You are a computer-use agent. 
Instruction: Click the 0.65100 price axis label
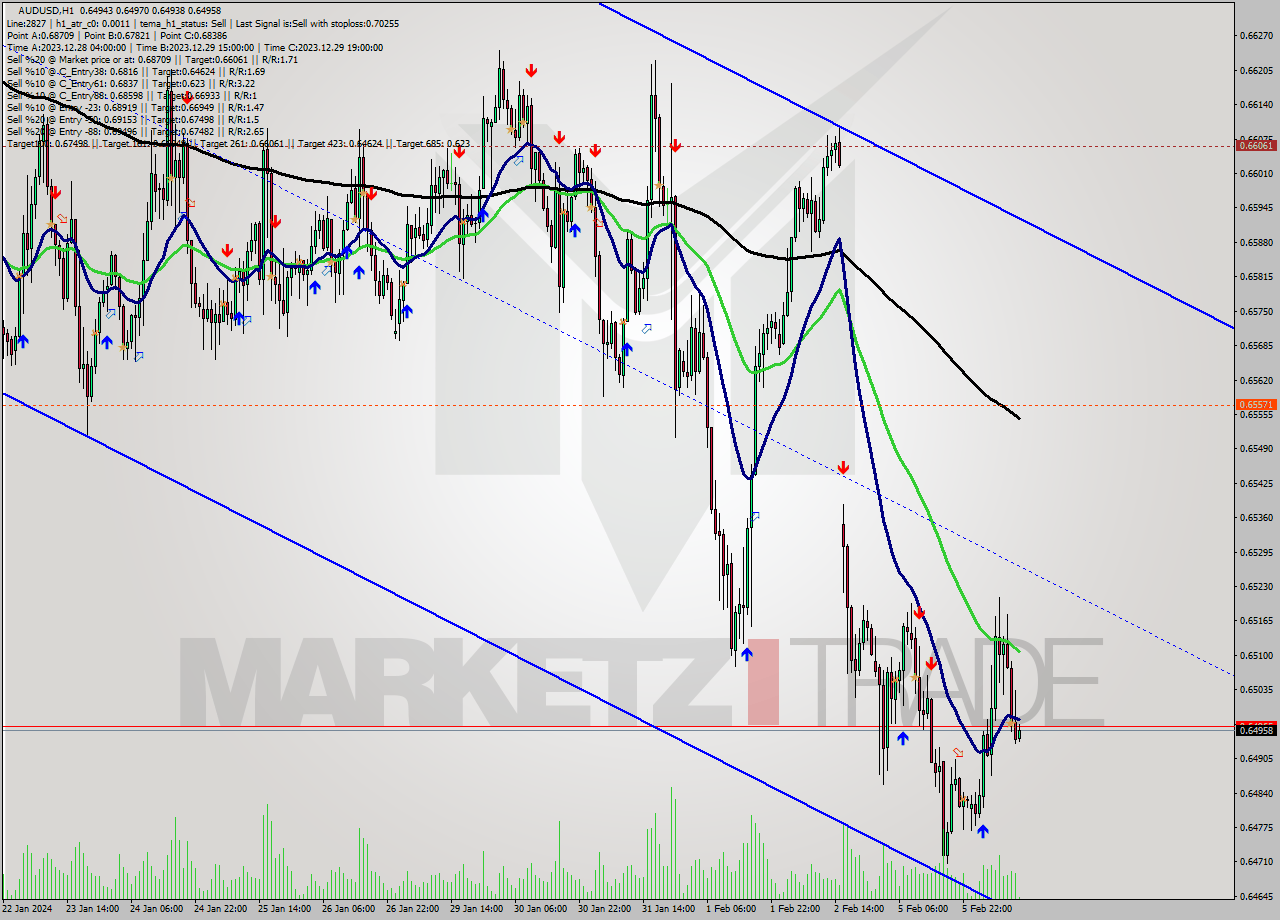1256,656
